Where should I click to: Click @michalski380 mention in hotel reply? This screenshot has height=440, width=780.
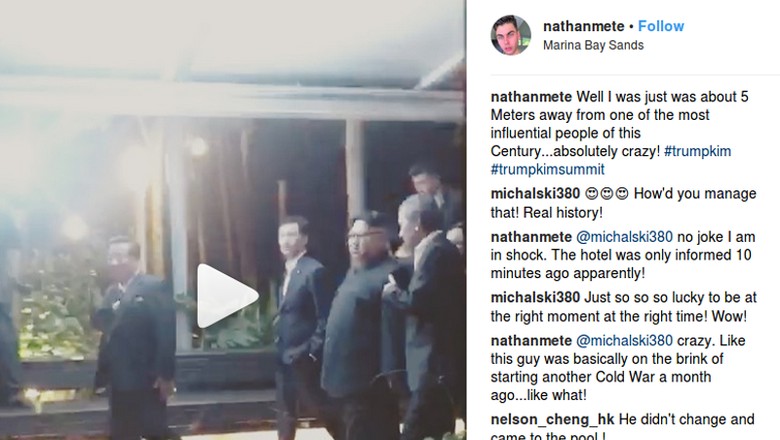[624, 237]
